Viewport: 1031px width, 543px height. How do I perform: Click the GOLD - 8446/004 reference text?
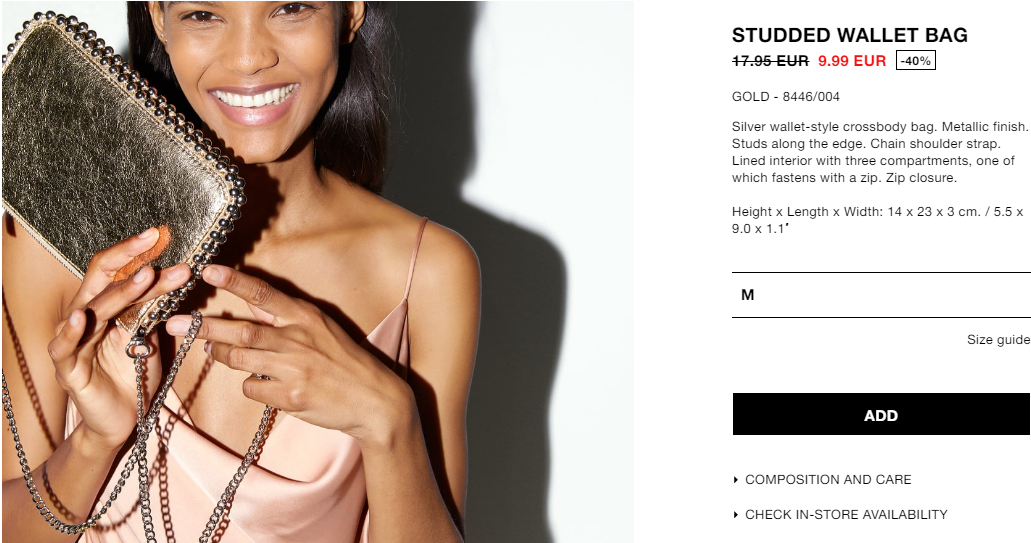786,97
